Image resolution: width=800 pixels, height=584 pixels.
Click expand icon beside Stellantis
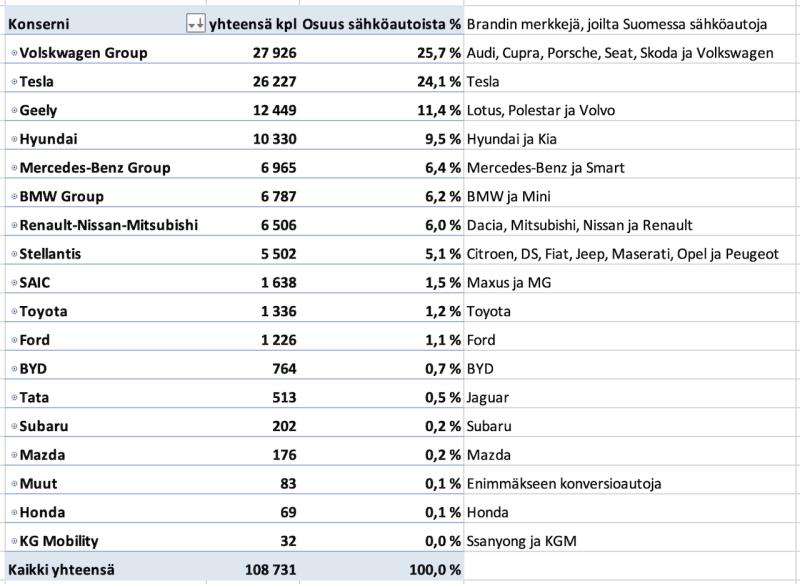13,254
